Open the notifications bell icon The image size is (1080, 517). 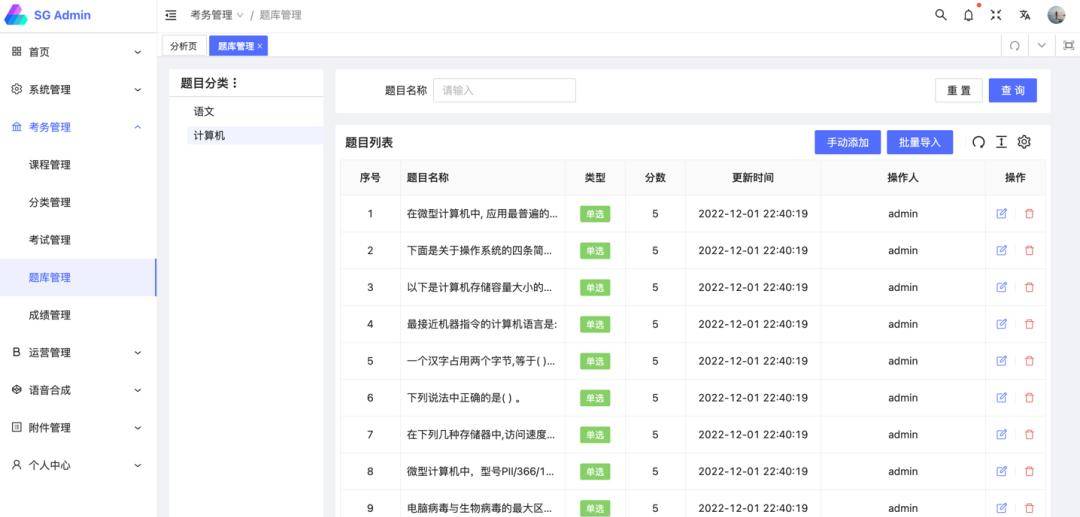point(968,15)
